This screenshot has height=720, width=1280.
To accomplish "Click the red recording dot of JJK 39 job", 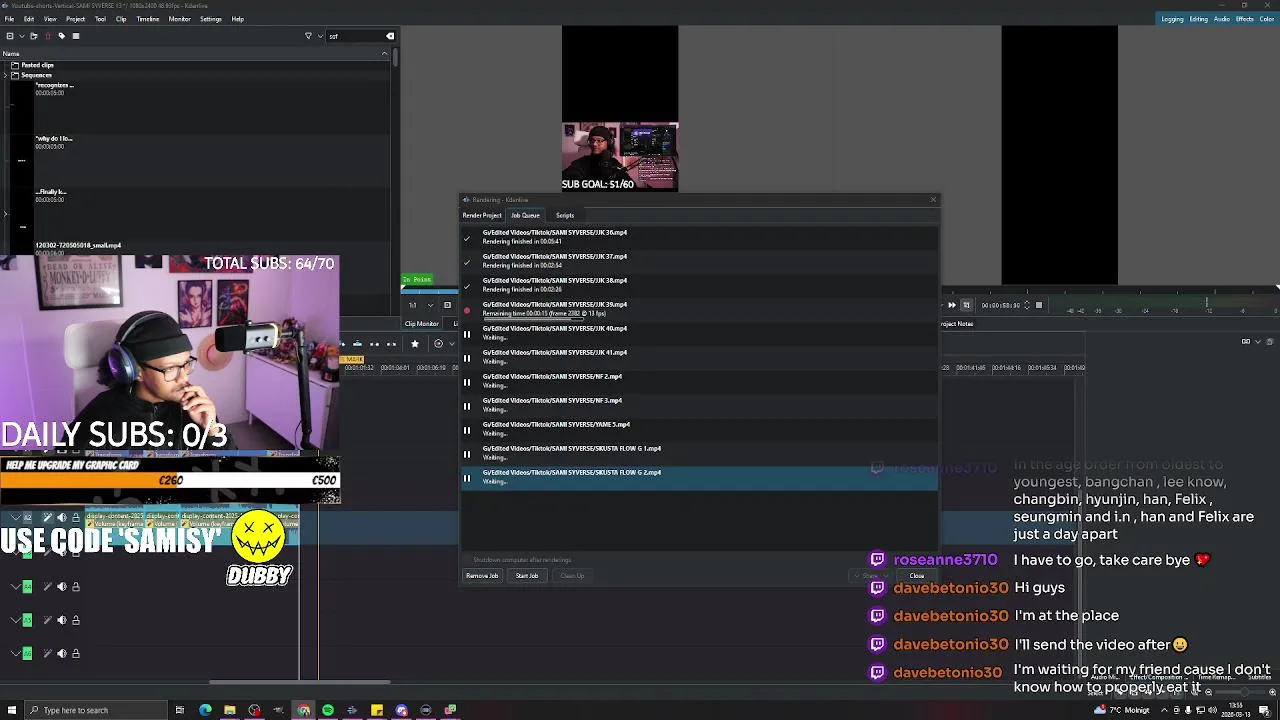I will tap(466, 311).
